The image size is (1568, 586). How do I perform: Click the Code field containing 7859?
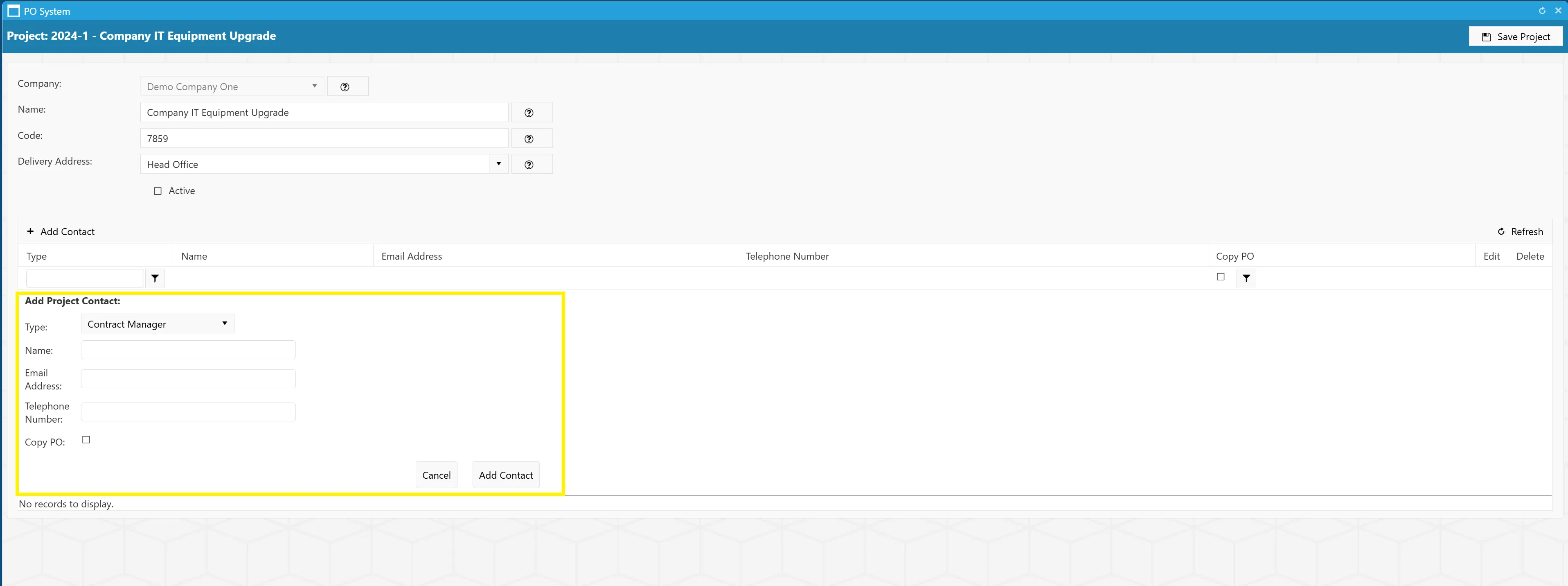324,138
